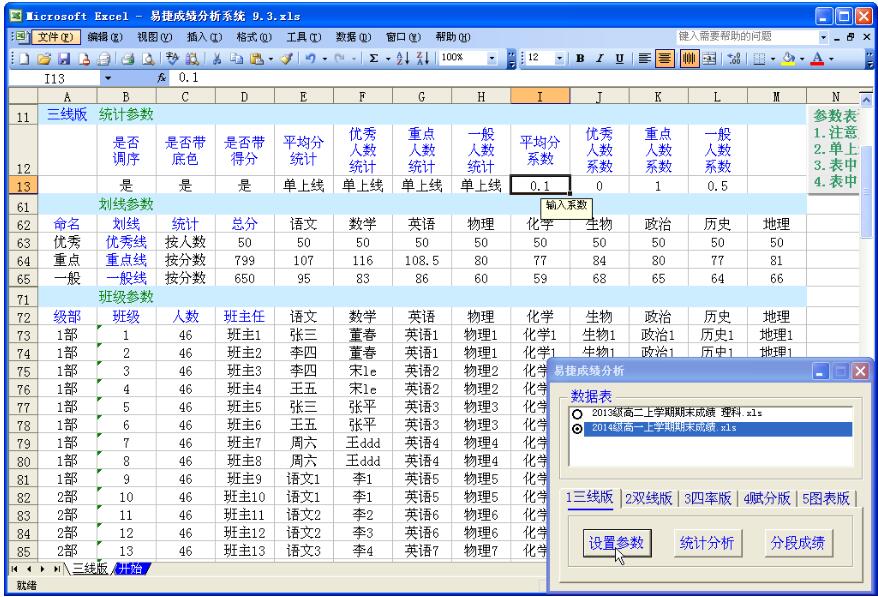
Task: Toggle center alignment
Action: [665, 58]
